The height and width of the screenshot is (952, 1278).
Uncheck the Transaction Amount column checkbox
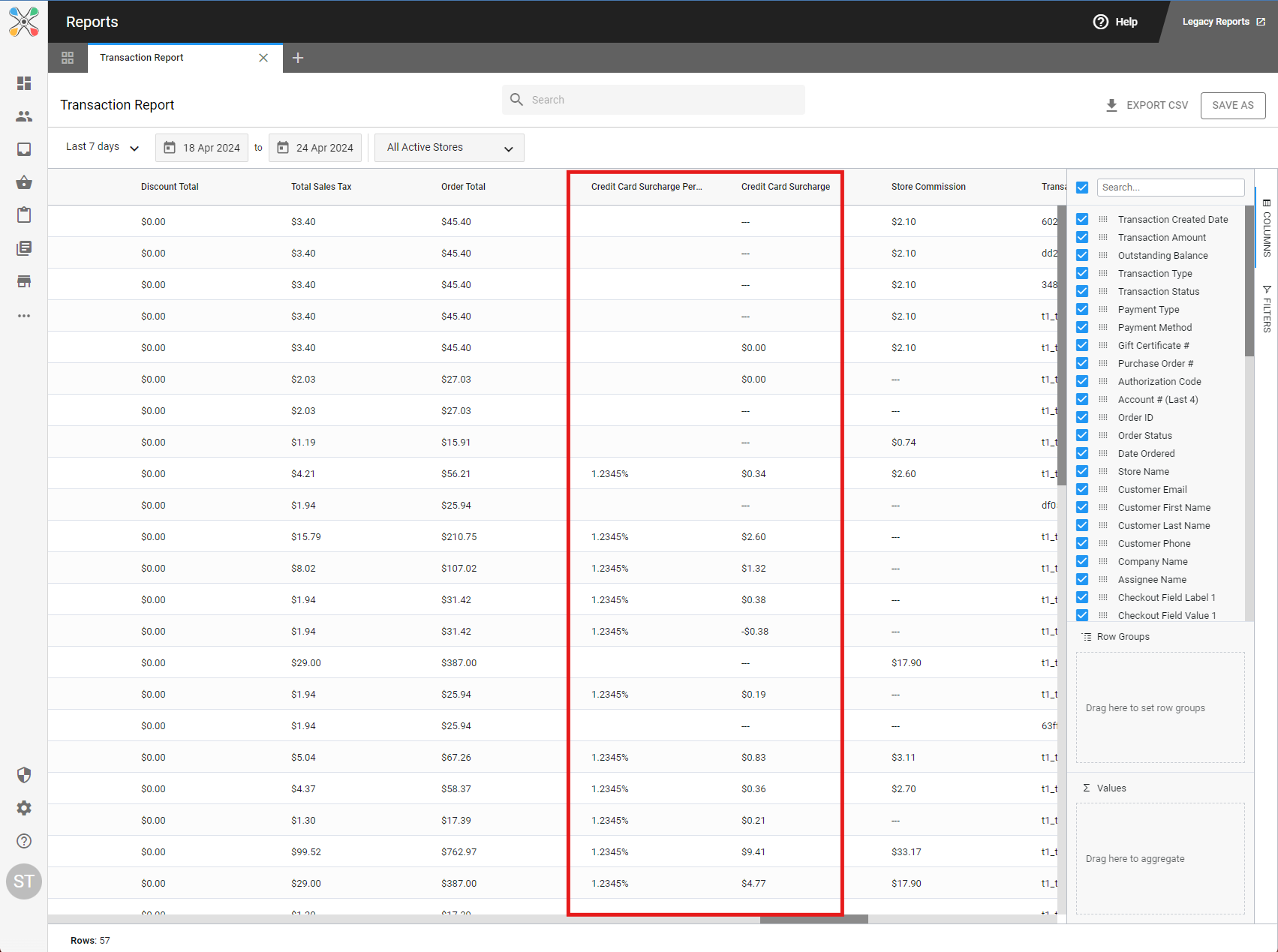1082,237
